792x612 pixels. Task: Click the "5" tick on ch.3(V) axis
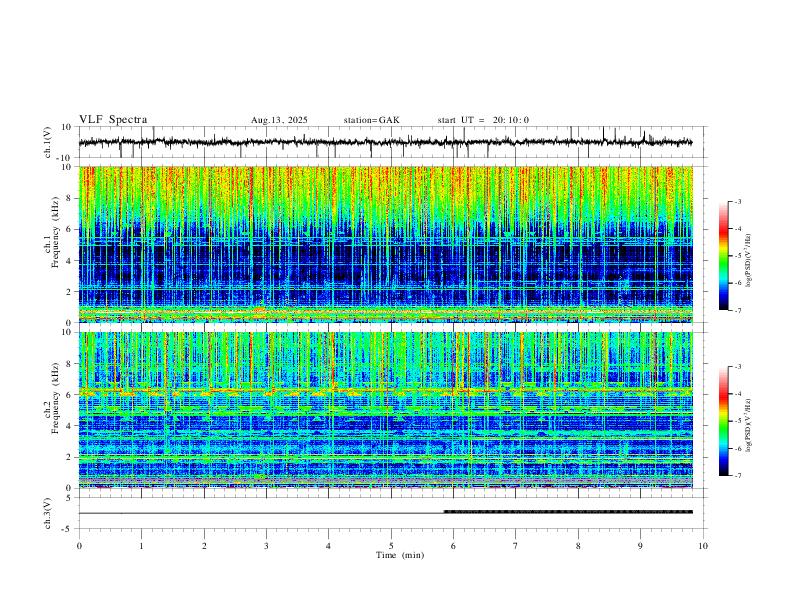(x=69, y=498)
